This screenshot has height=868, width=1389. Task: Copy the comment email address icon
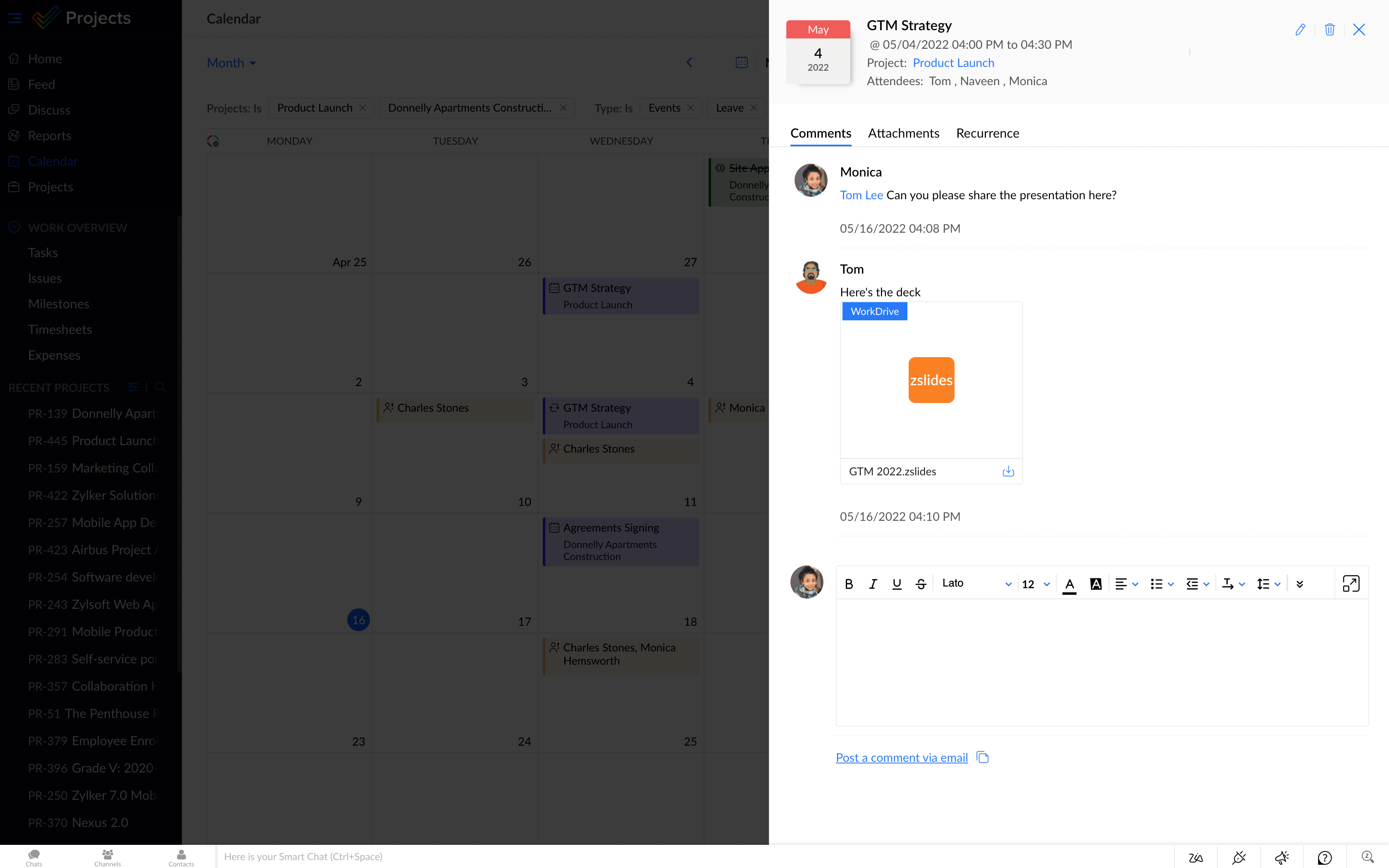coord(983,757)
